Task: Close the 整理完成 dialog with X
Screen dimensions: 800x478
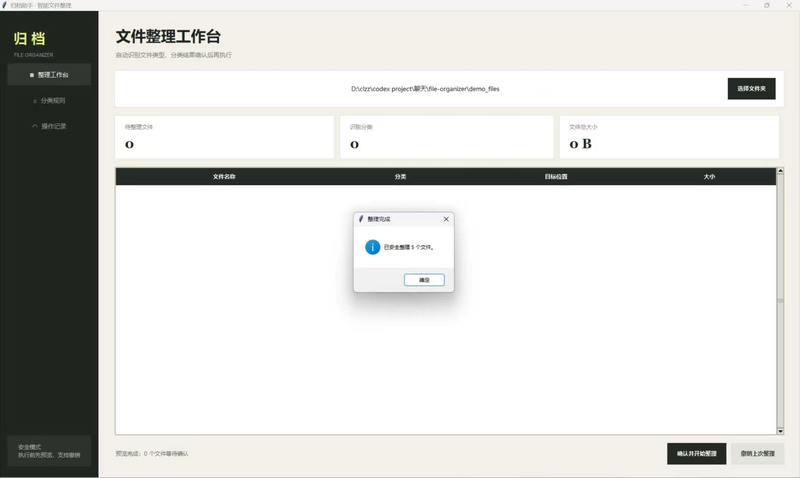Action: 446,219
